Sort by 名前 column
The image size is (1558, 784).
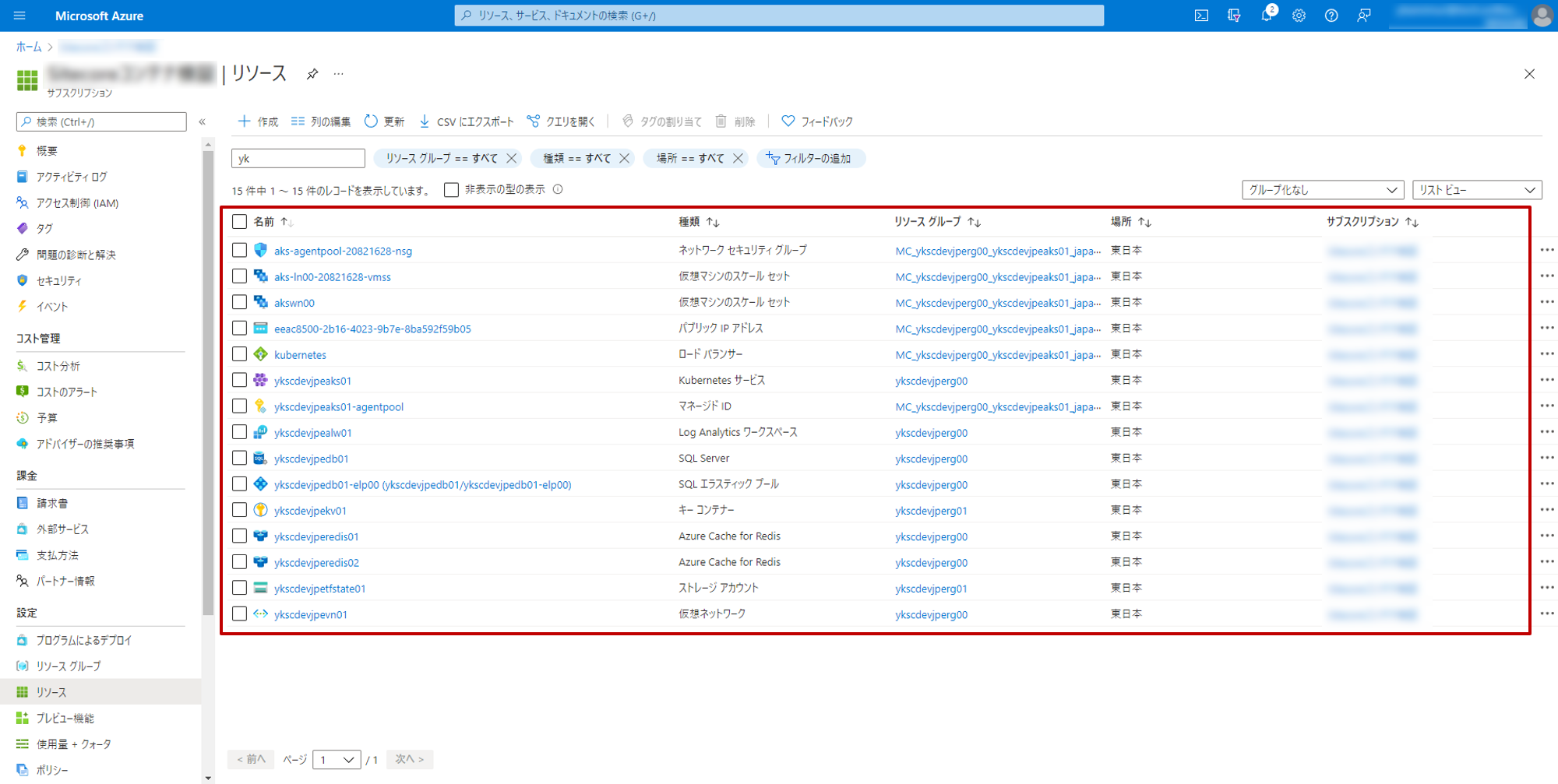[273, 222]
